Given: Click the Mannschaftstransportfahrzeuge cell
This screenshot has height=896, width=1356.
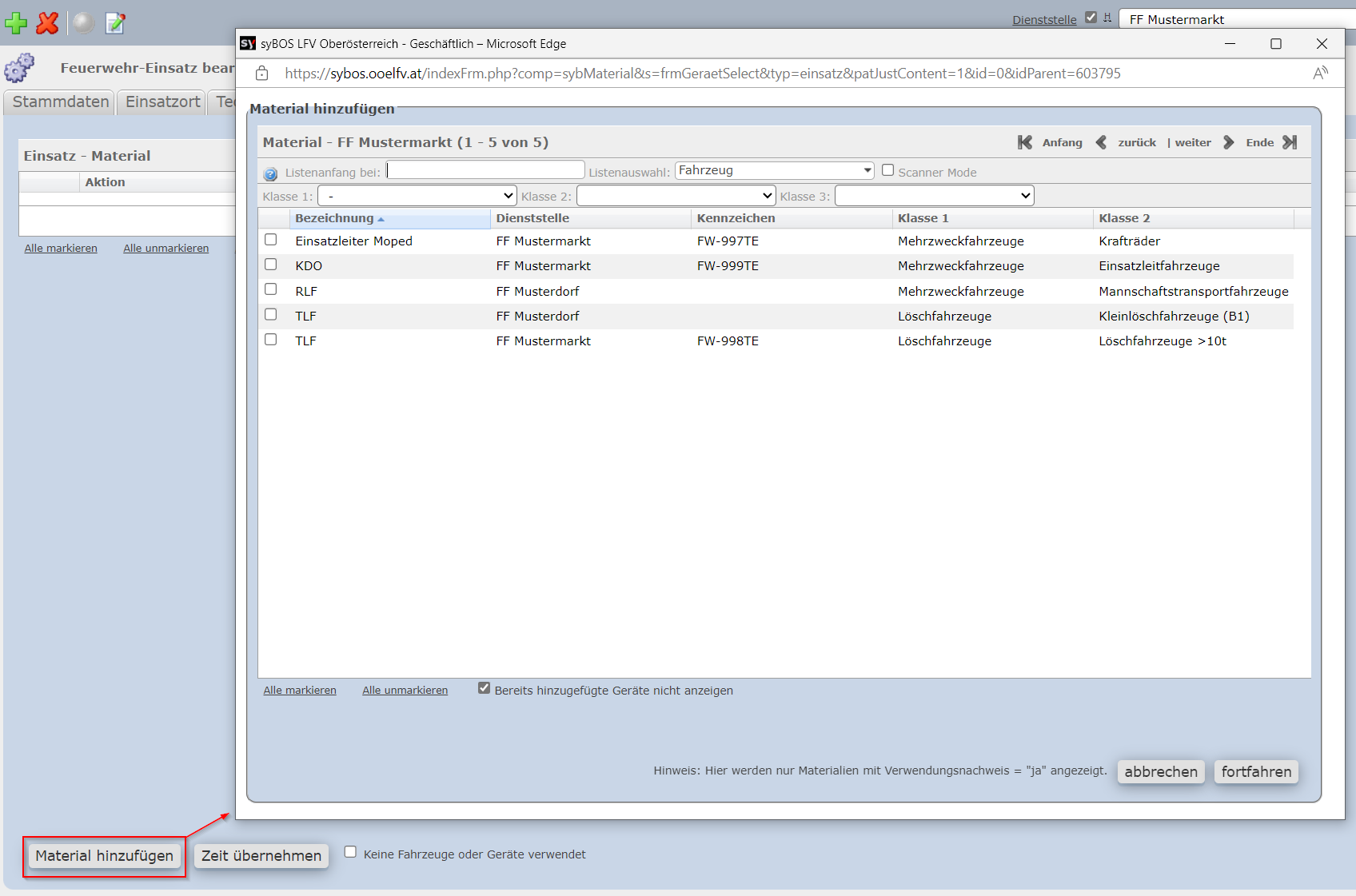Looking at the screenshot, I should 1194,292.
